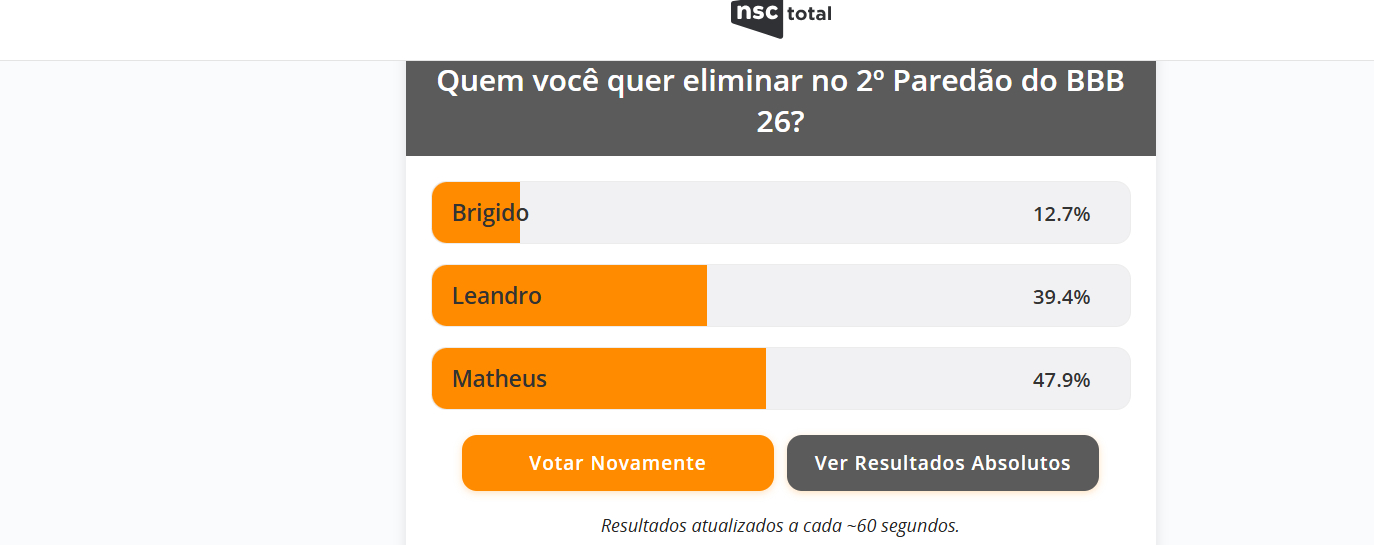Click the number '26?' in the poll header
1374x545 pixels.
pos(780,122)
